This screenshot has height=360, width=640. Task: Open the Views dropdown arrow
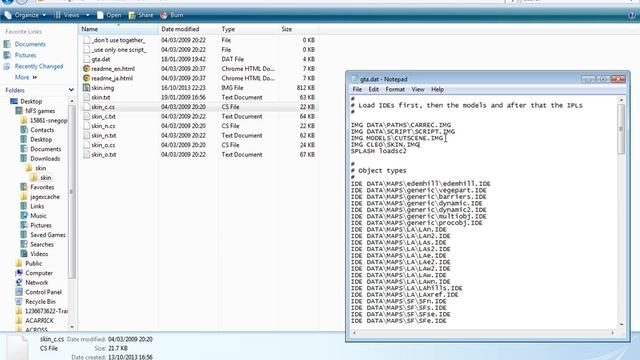coord(87,15)
